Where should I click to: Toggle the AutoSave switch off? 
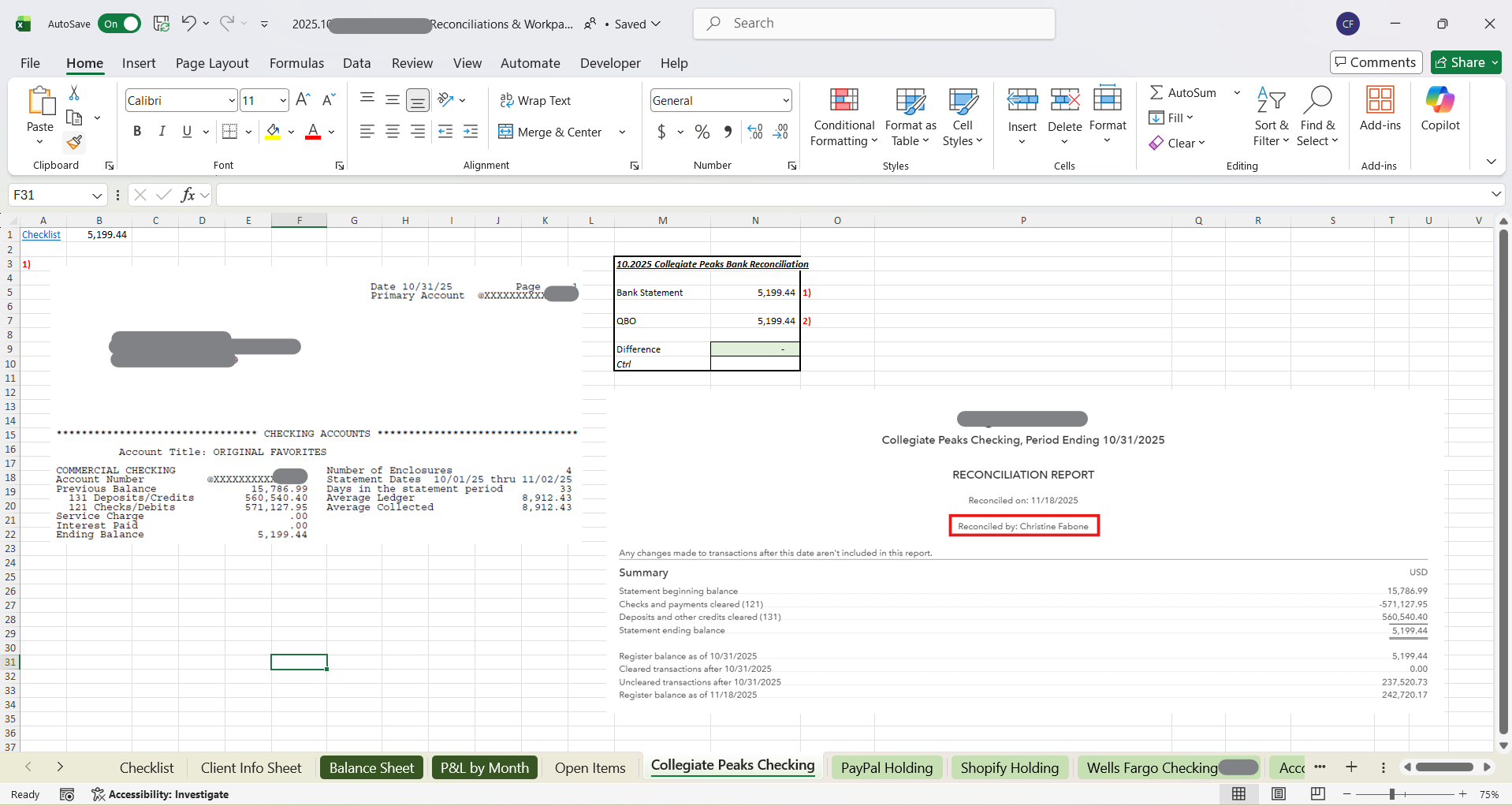(x=119, y=24)
